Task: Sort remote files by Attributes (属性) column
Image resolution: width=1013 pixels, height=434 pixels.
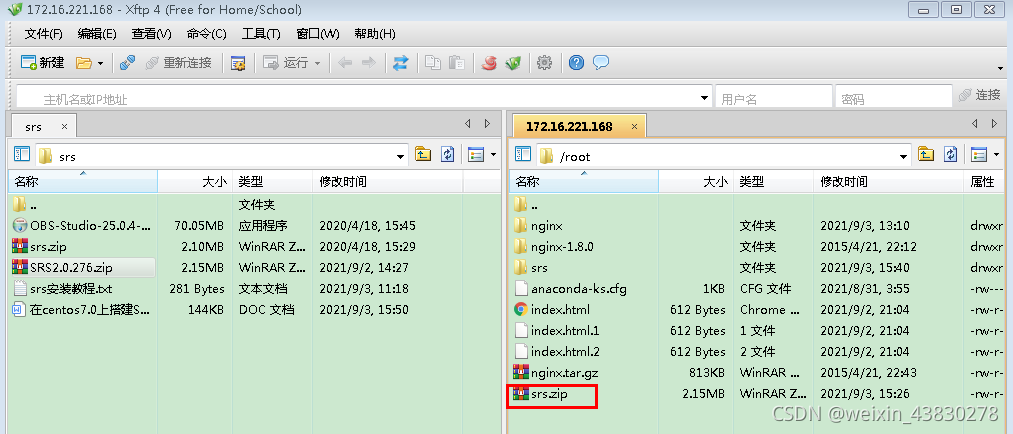Action: pyautogui.click(x=985, y=181)
